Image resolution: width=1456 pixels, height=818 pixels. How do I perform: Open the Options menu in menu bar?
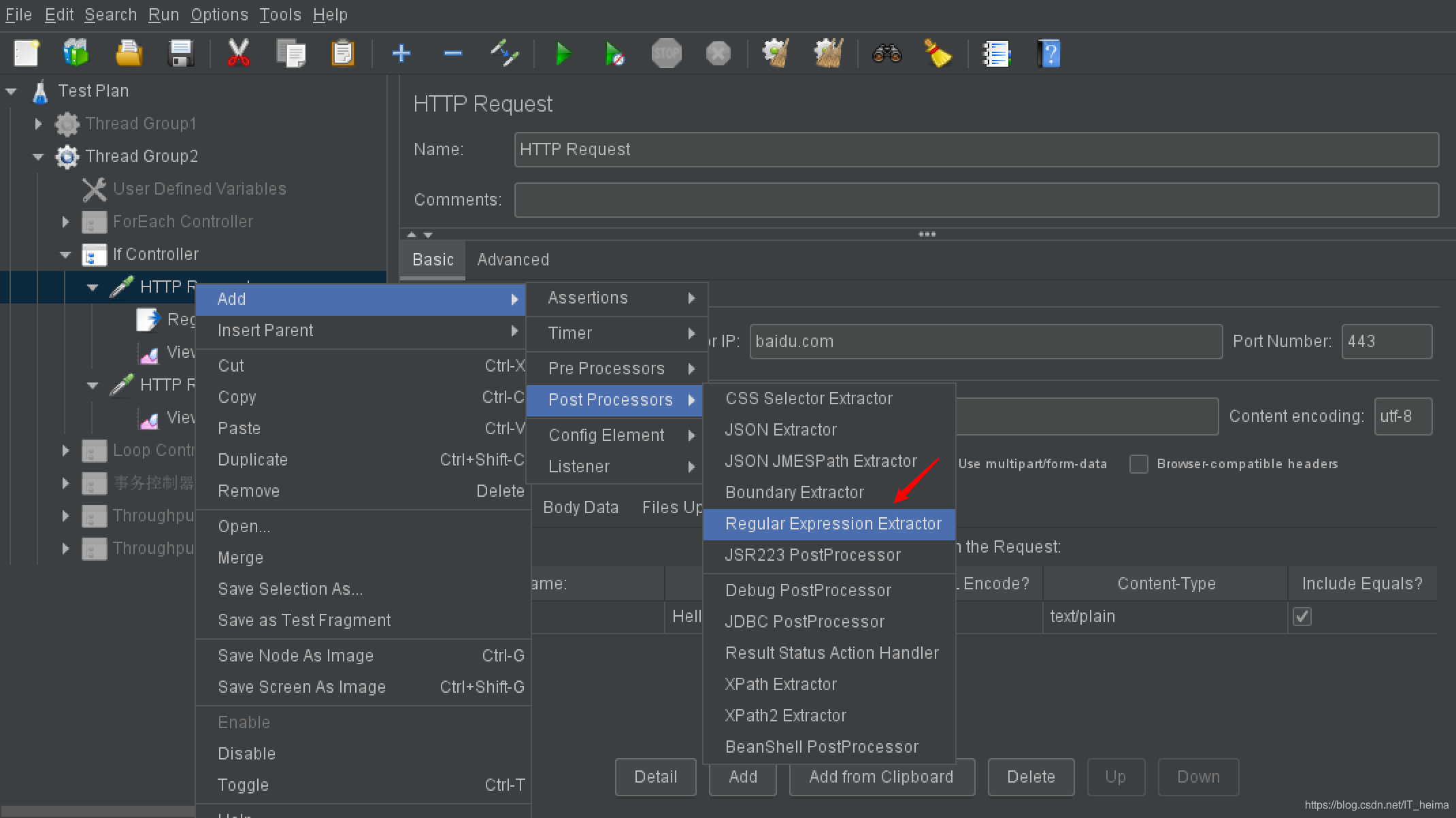pyautogui.click(x=218, y=15)
